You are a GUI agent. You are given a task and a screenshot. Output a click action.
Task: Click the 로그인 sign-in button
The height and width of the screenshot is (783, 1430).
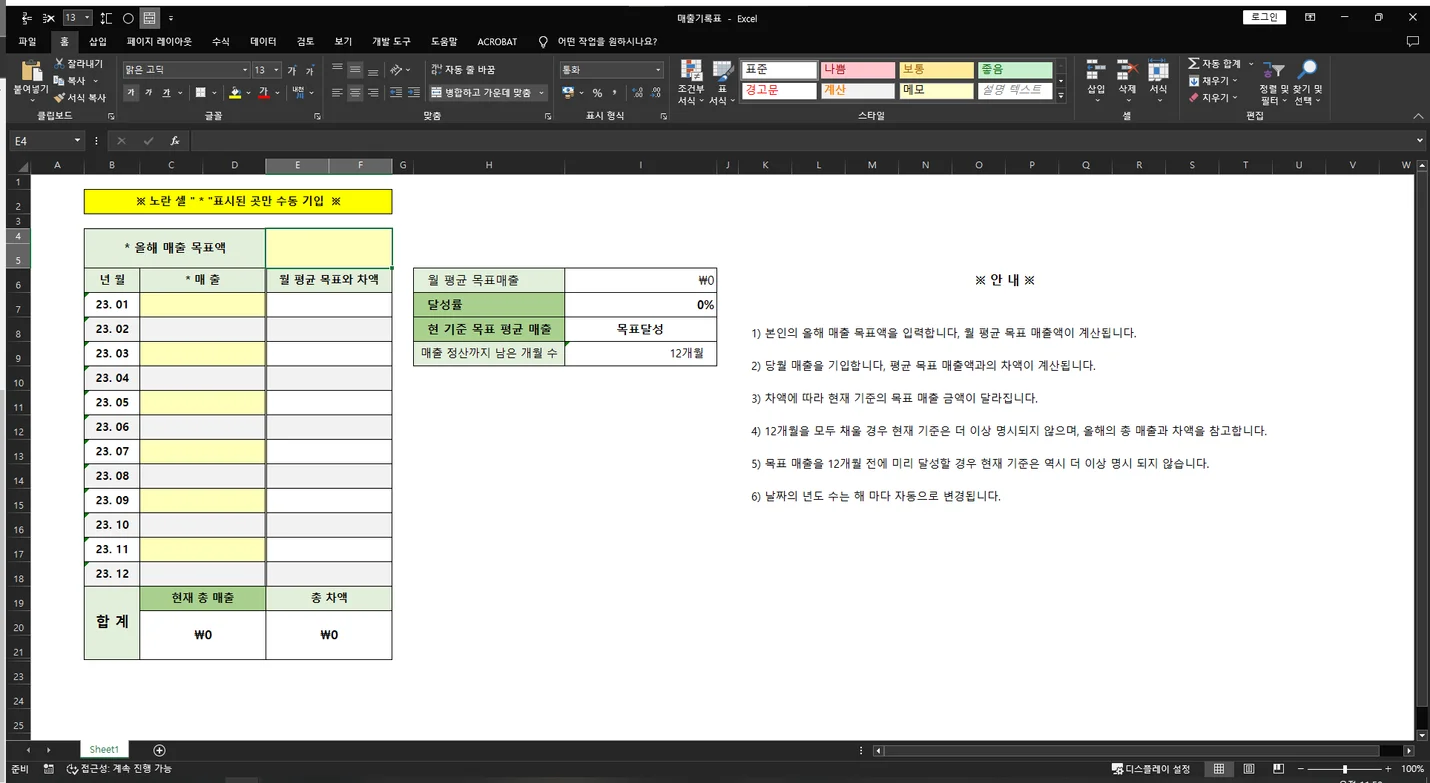[x=1265, y=17]
